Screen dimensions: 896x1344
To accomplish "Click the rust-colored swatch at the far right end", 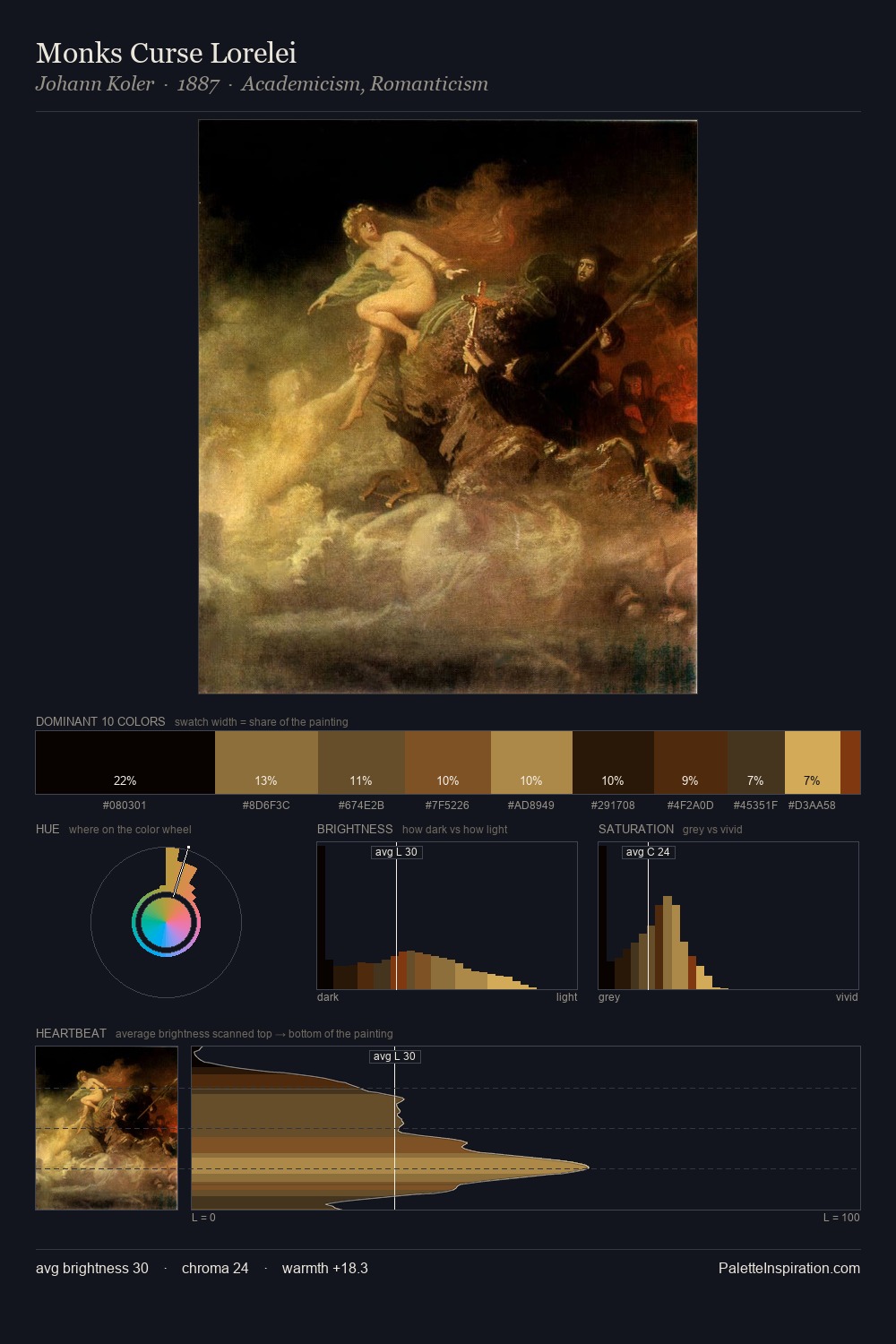I will point(850,762).
